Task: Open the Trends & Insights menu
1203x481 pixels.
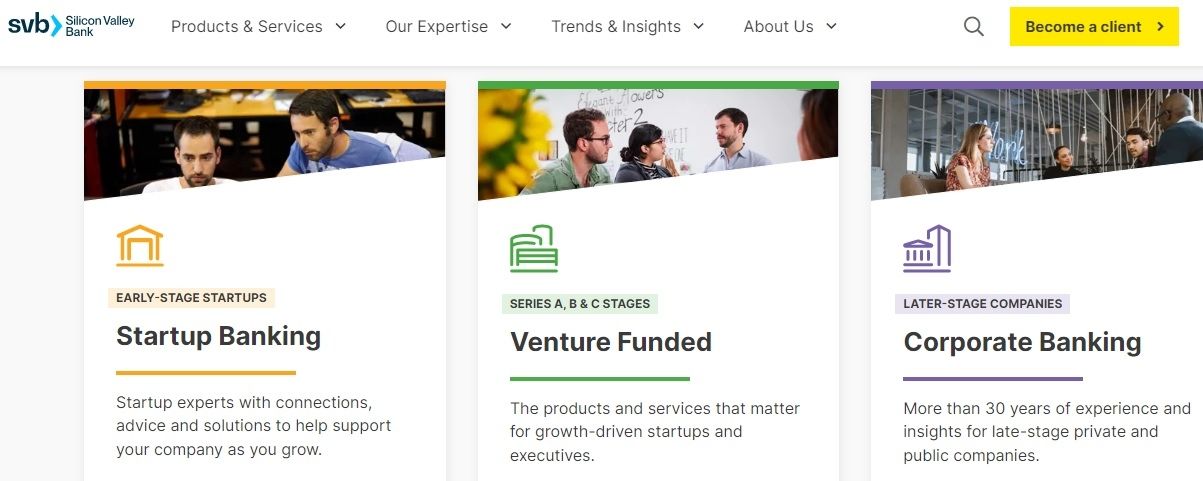Action: tap(616, 27)
